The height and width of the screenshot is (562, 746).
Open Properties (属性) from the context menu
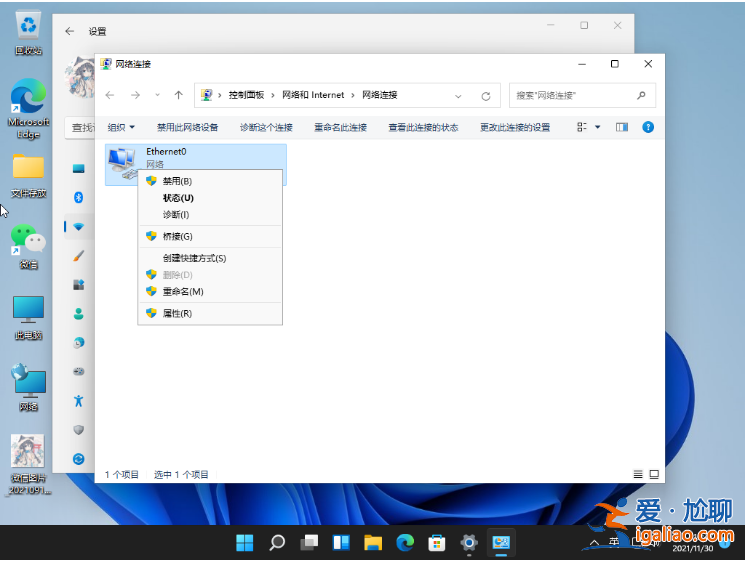(x=210, y=313)
